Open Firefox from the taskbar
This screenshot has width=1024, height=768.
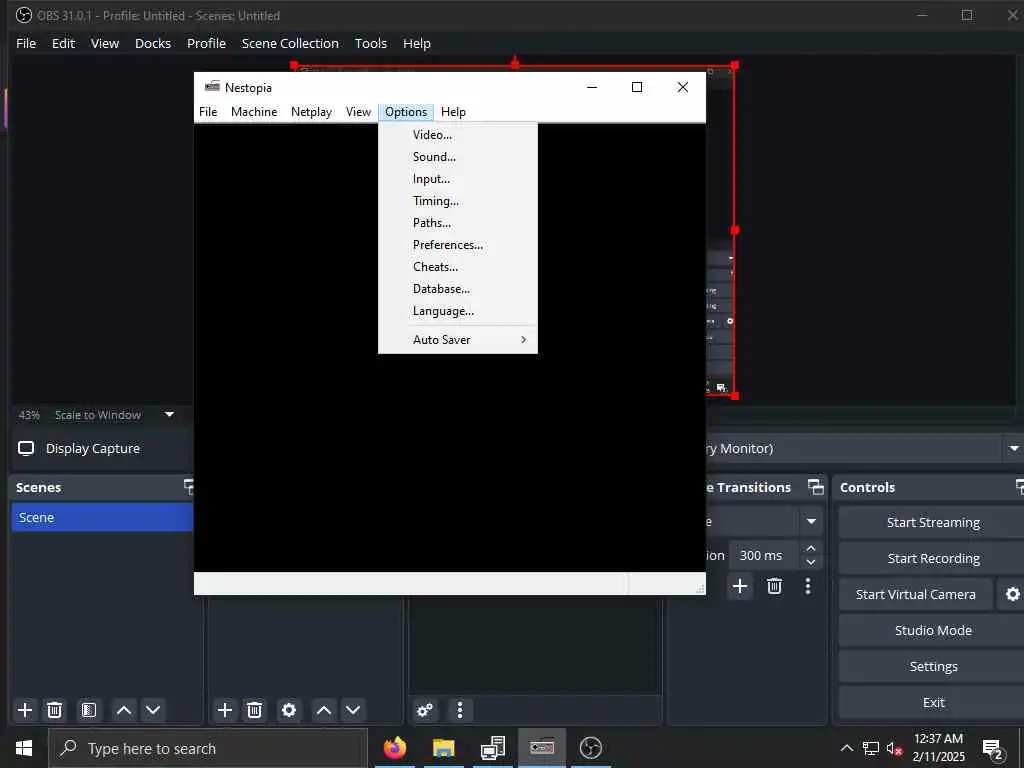(394, 748)
